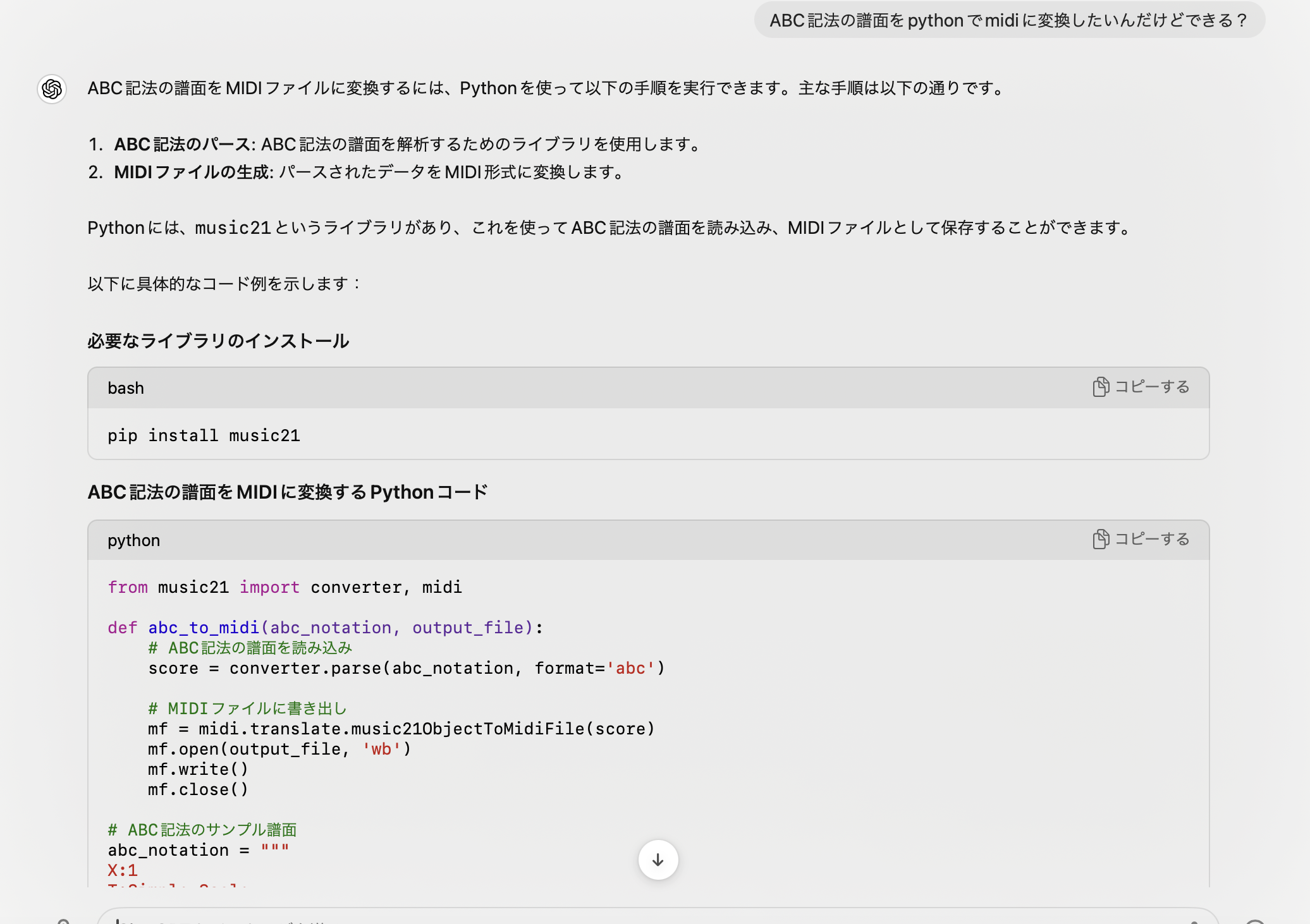The height and width of the screenshot is (924, 1310).
Task: Click the python language label
Action: [133, 540]
